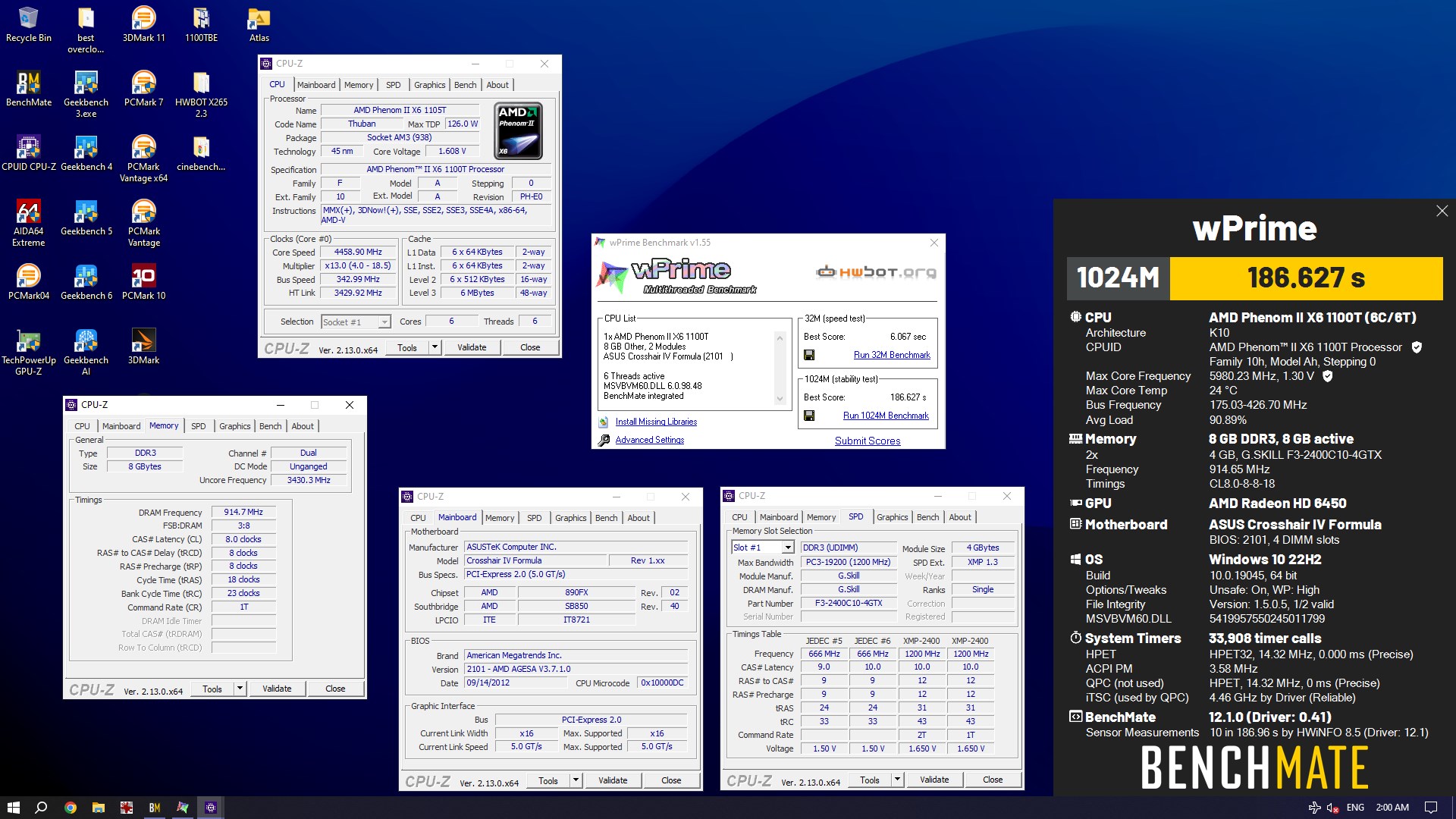This screenshot has width=1456, height=819.
Task: Open taskbar search magnifier icon
Action: click(41, 808)
